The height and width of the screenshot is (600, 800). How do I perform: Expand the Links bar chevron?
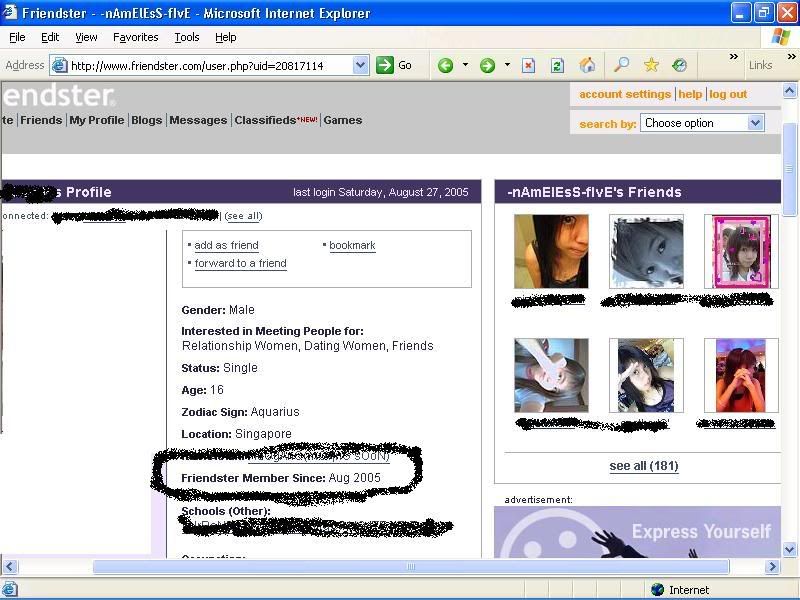coord(791,56)
